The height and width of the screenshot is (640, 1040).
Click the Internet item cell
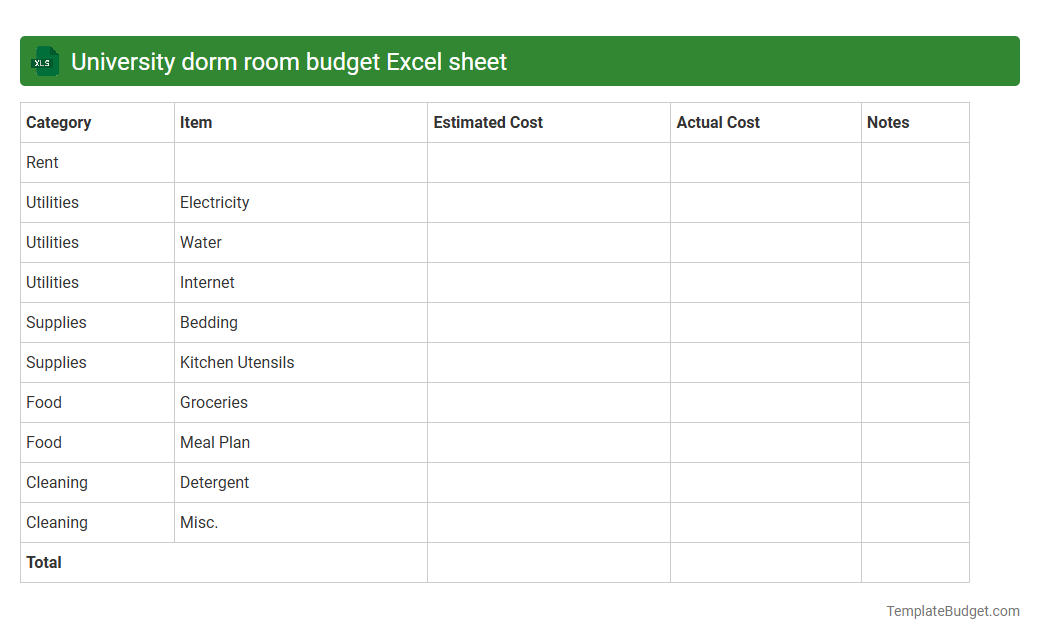(x=207, y=282)
